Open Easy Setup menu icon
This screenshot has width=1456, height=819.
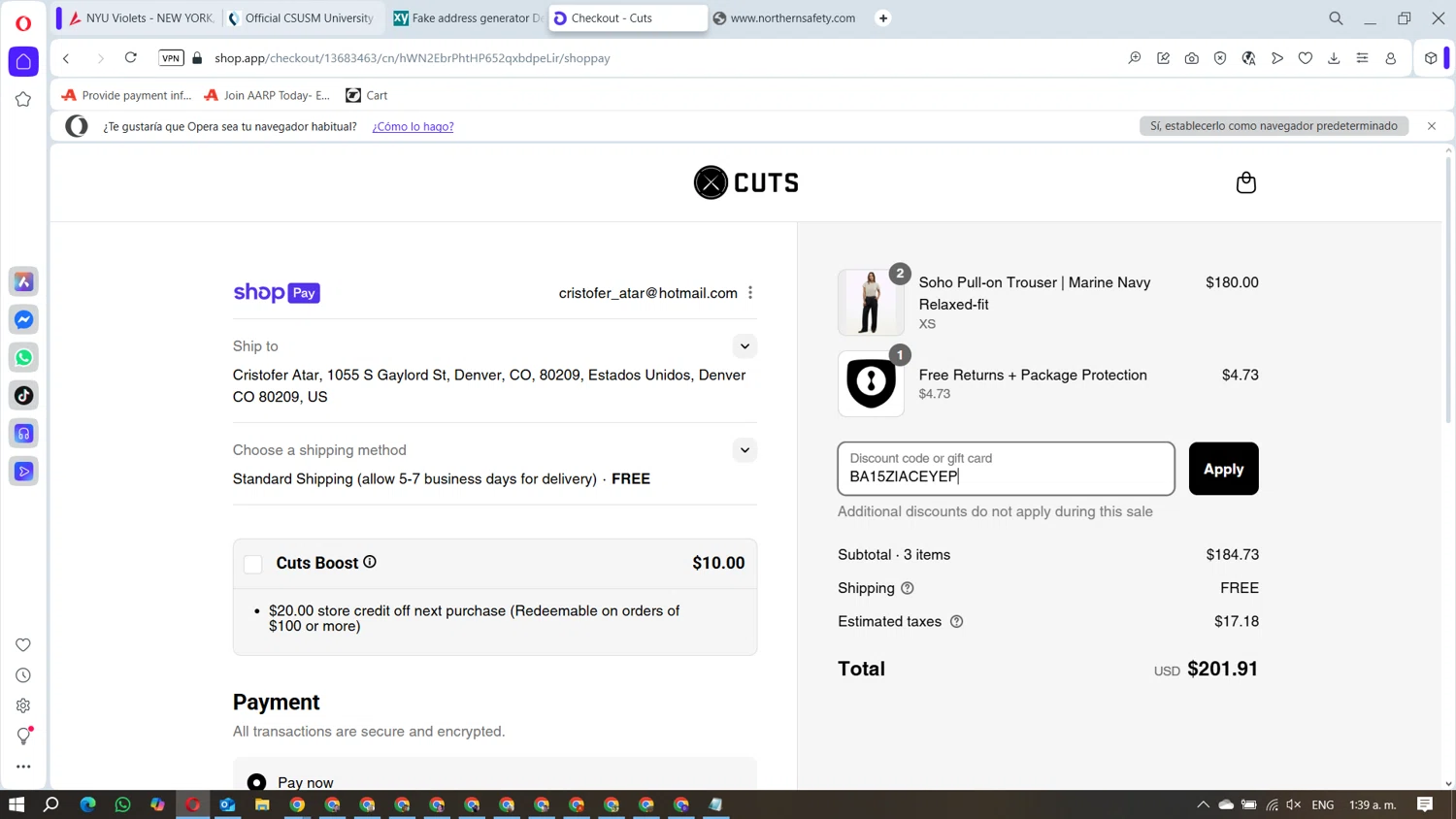point(1363,58)
